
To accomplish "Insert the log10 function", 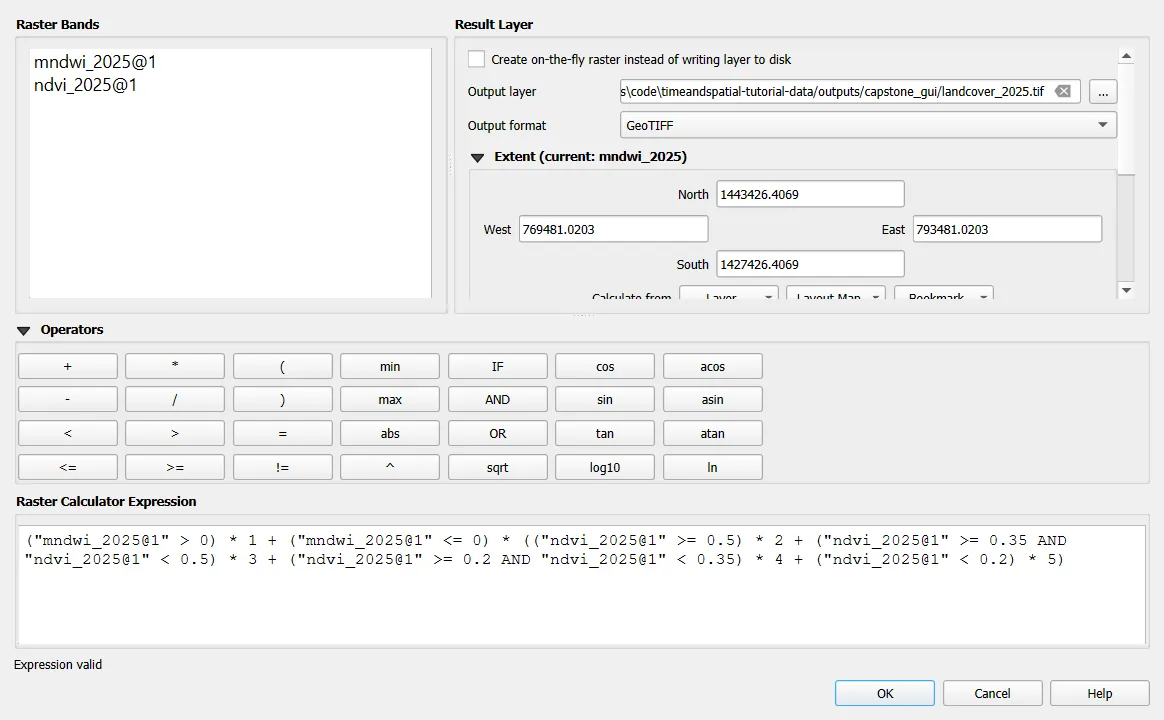I will (605, 467).
